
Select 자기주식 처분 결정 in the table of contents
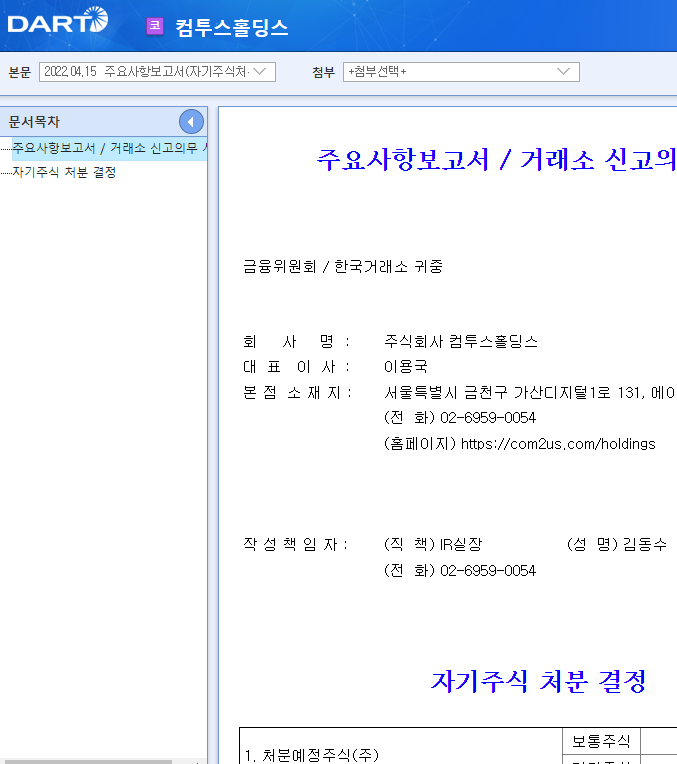click(64, 172)
